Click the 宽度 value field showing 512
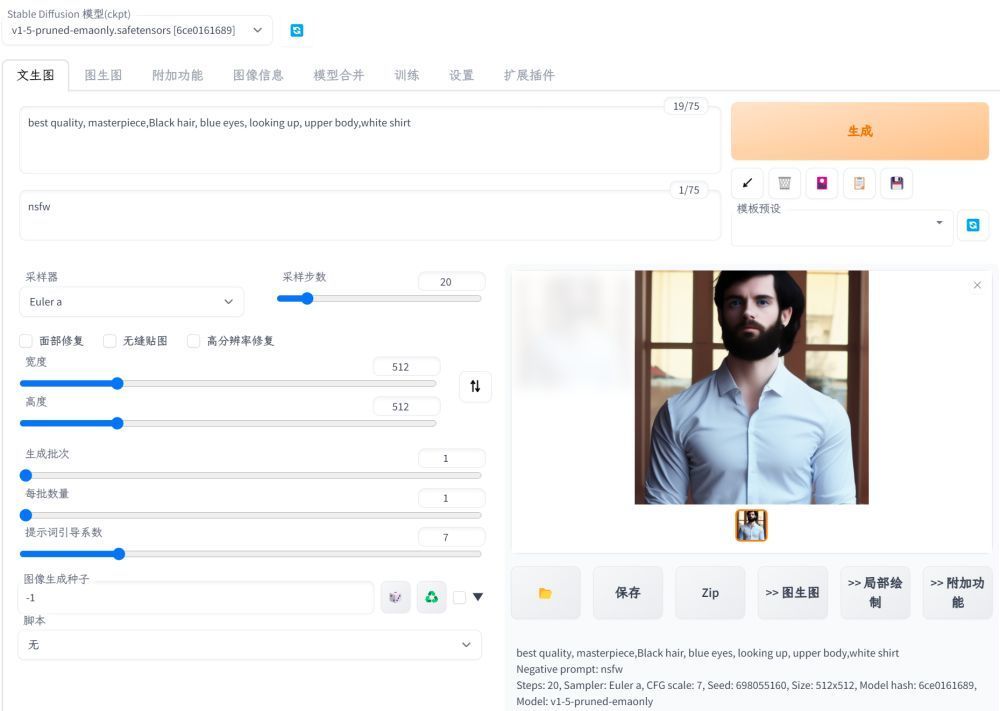1000x711 pixels. pyautogui.click(x=406, y=367)
